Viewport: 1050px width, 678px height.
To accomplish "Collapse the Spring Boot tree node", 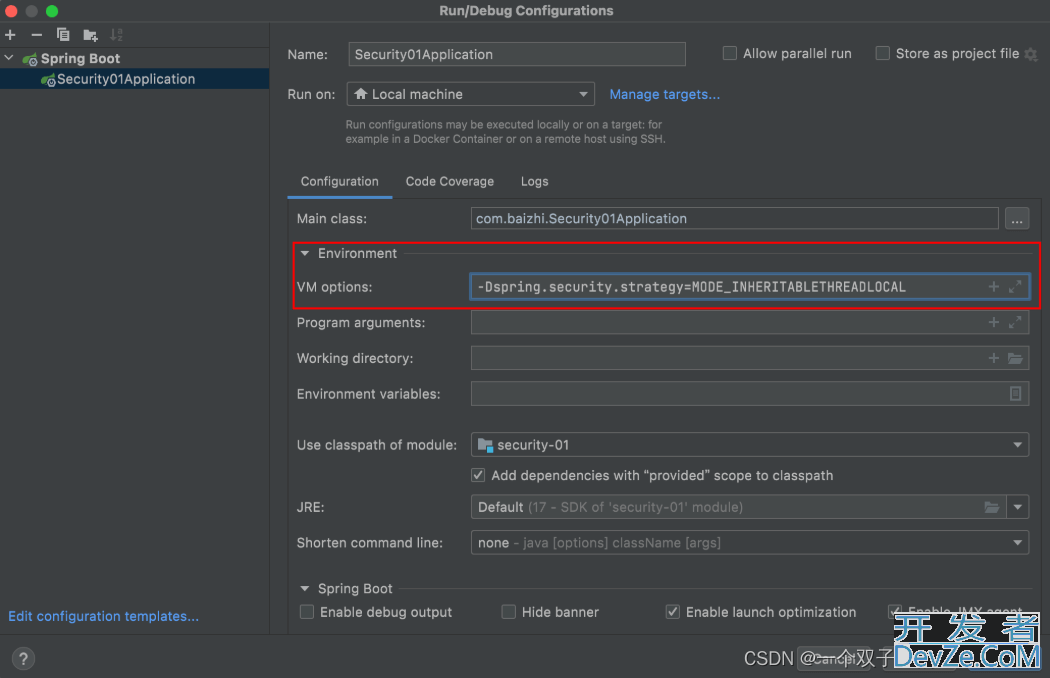I will pos(9,58).
